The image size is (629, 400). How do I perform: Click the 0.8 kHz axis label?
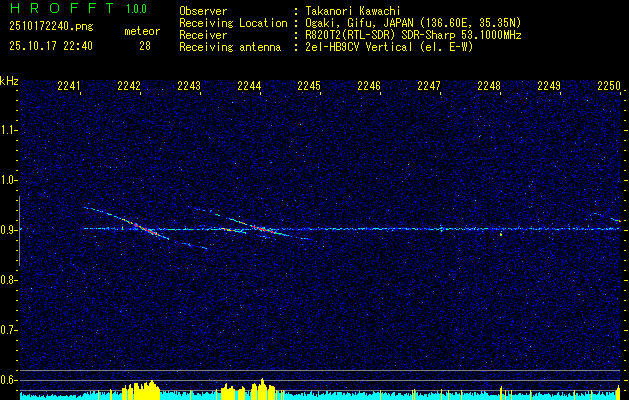[x=8, y=280]
